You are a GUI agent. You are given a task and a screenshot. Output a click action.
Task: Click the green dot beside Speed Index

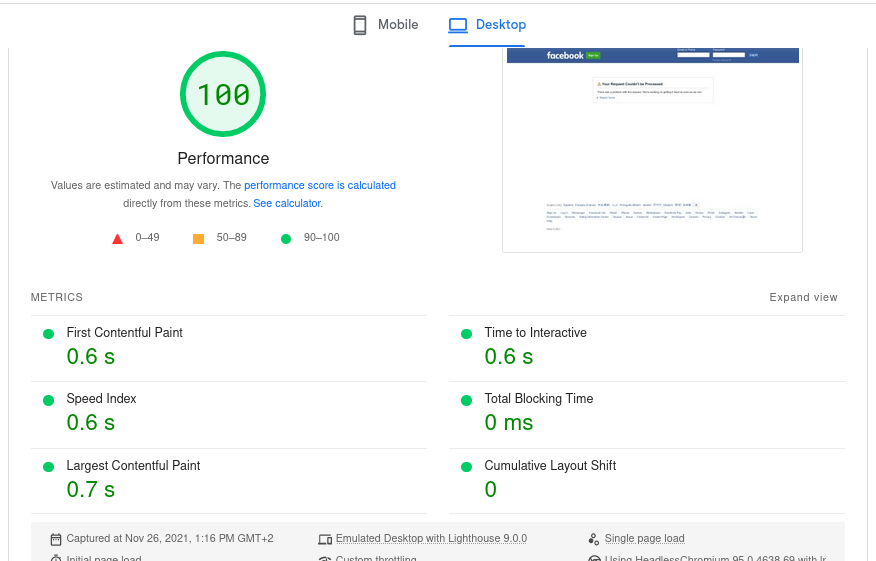point(48,400)
